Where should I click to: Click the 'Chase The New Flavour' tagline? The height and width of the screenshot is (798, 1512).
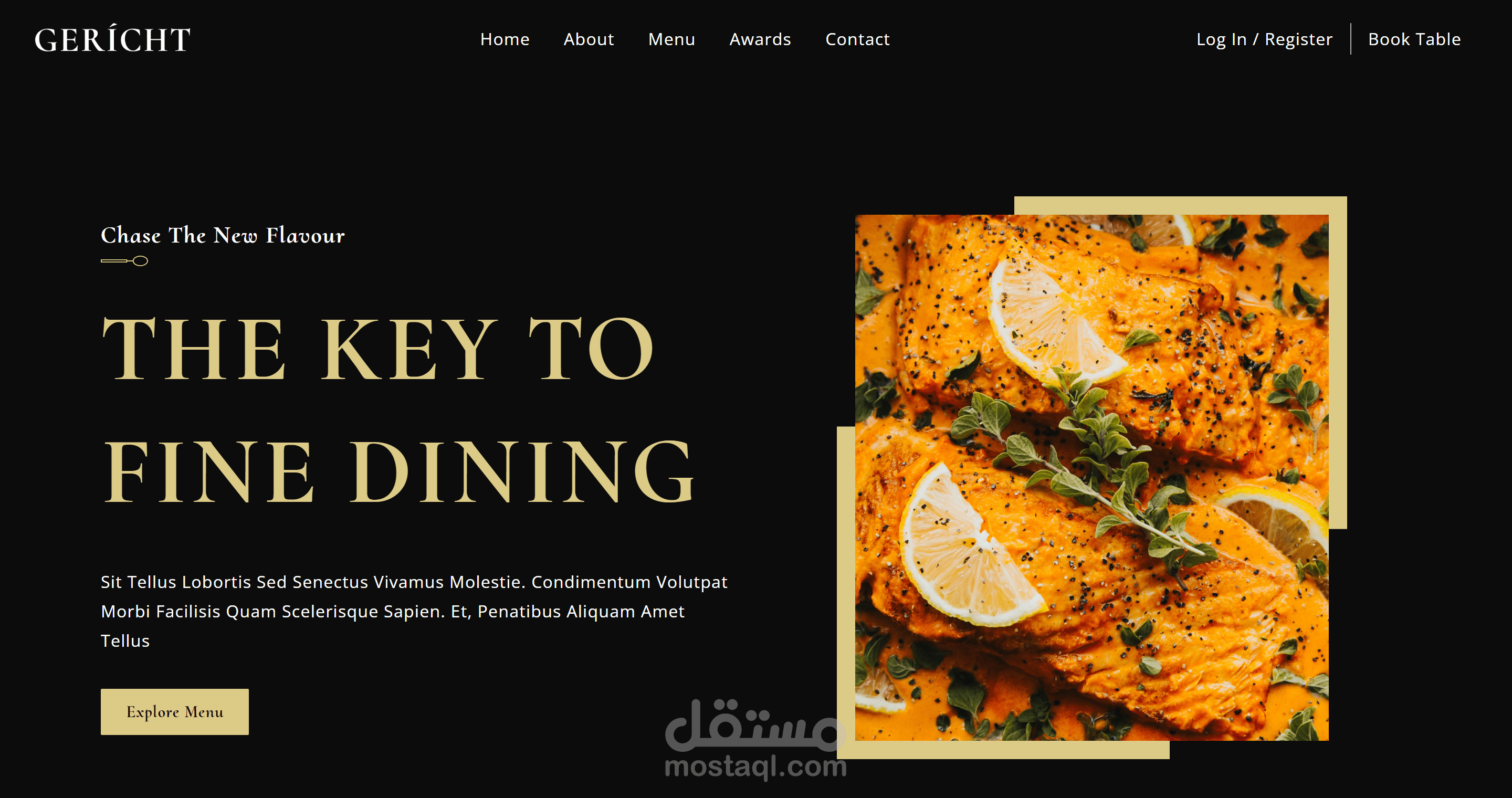coord(223,235)
